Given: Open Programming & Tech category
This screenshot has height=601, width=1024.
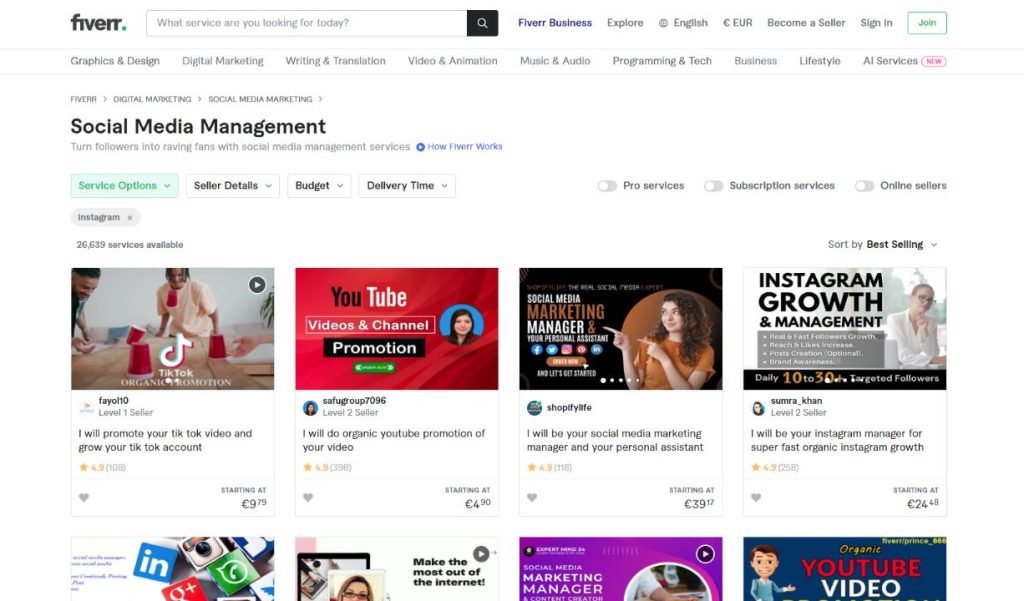Looking at the screenshot, I should click(x=662, y=61).
